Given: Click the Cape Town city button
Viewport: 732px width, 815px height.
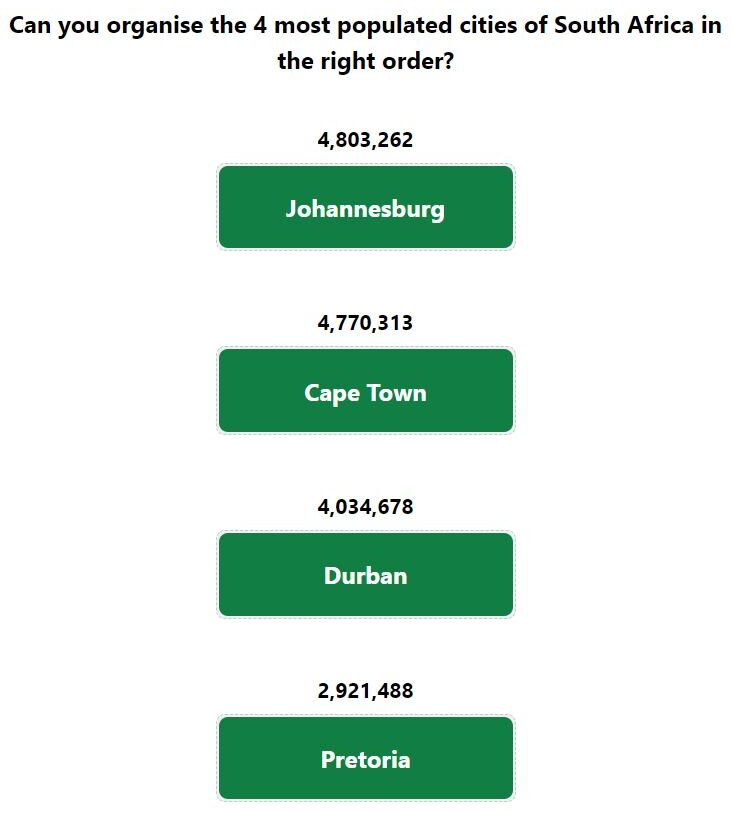Looking at the screenshot, I should tap(365, 390).
